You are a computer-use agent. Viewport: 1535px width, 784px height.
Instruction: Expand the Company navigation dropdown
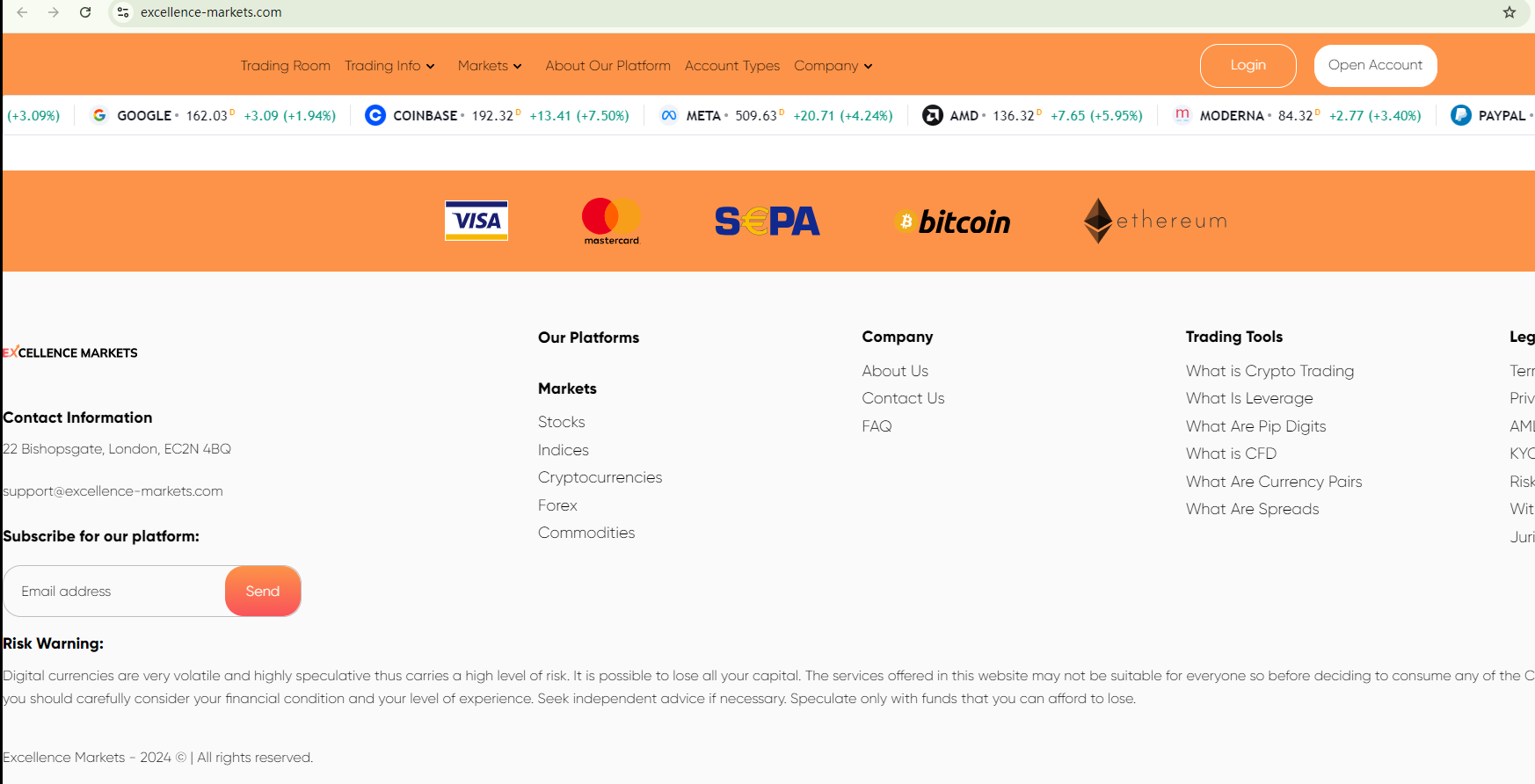click(833, 66)
